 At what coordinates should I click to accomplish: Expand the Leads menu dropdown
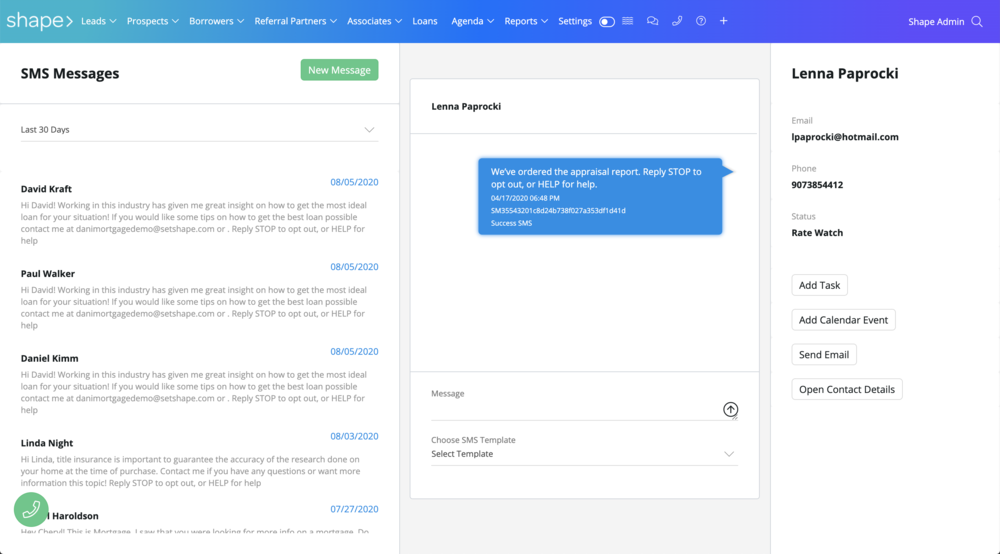click(98, 21)
